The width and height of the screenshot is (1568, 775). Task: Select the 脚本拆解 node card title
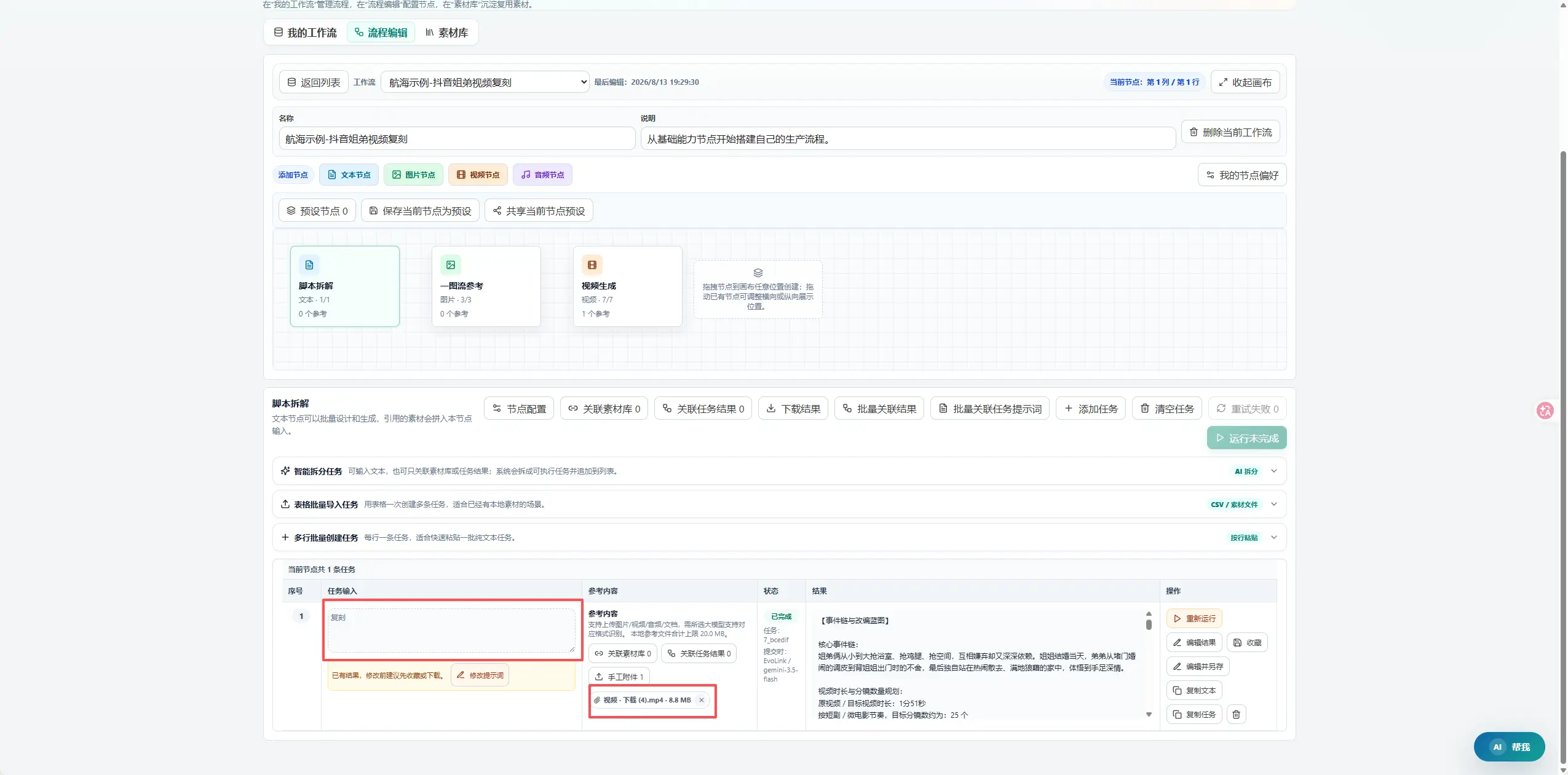click(x=316, y=286)
